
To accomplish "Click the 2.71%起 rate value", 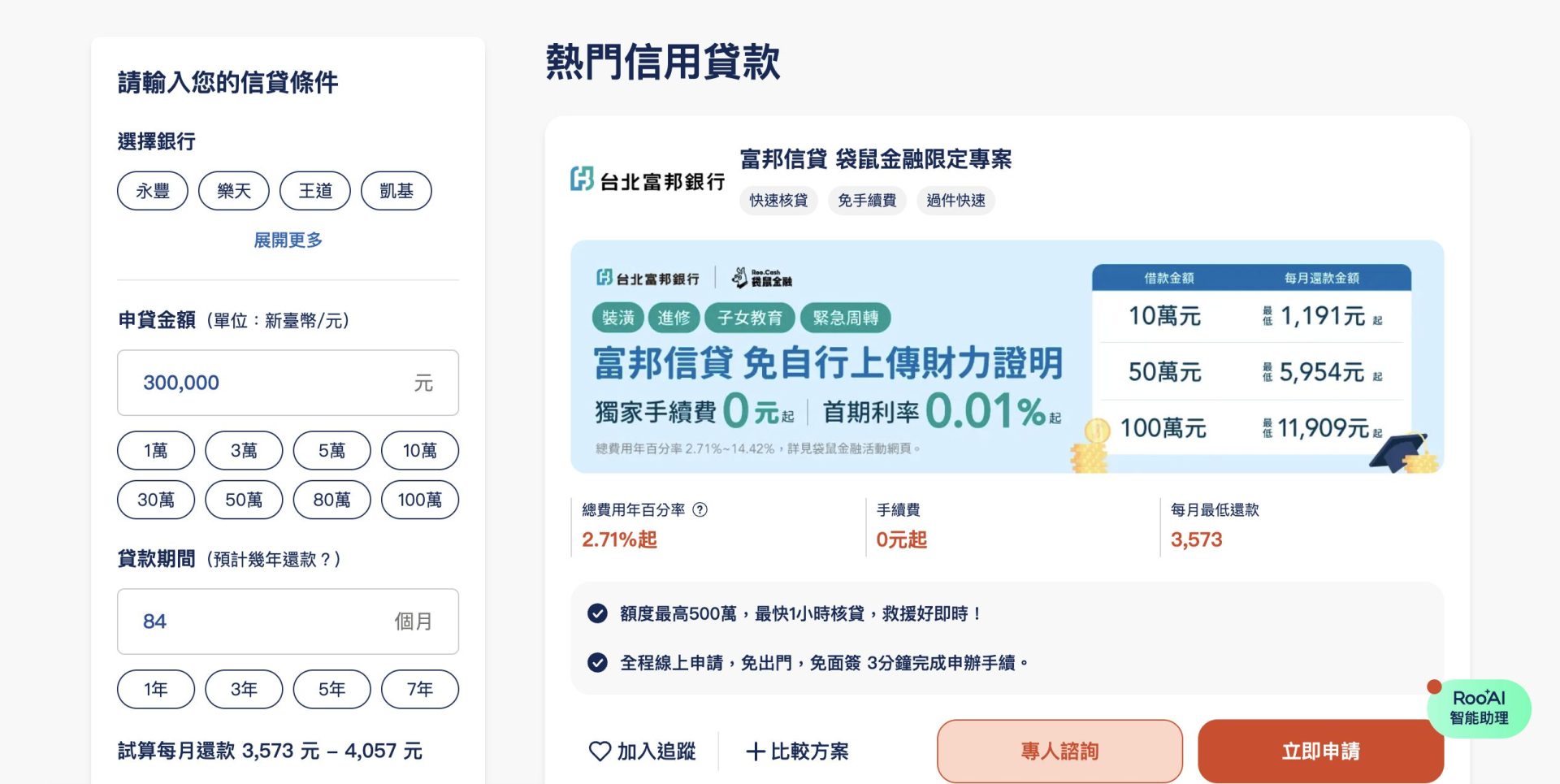I will 619,539.
